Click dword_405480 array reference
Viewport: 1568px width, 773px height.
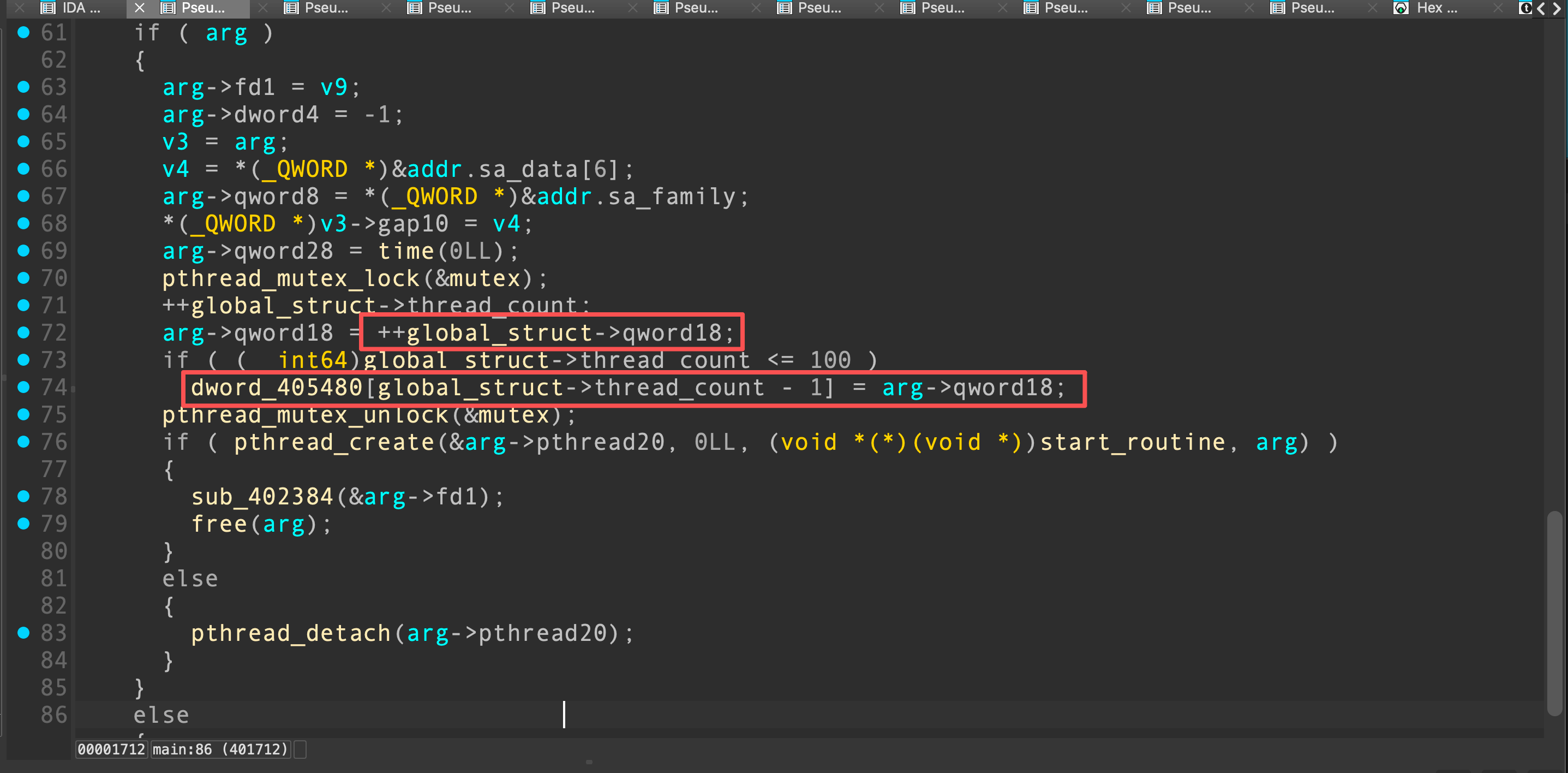click(x=277, y=388)
